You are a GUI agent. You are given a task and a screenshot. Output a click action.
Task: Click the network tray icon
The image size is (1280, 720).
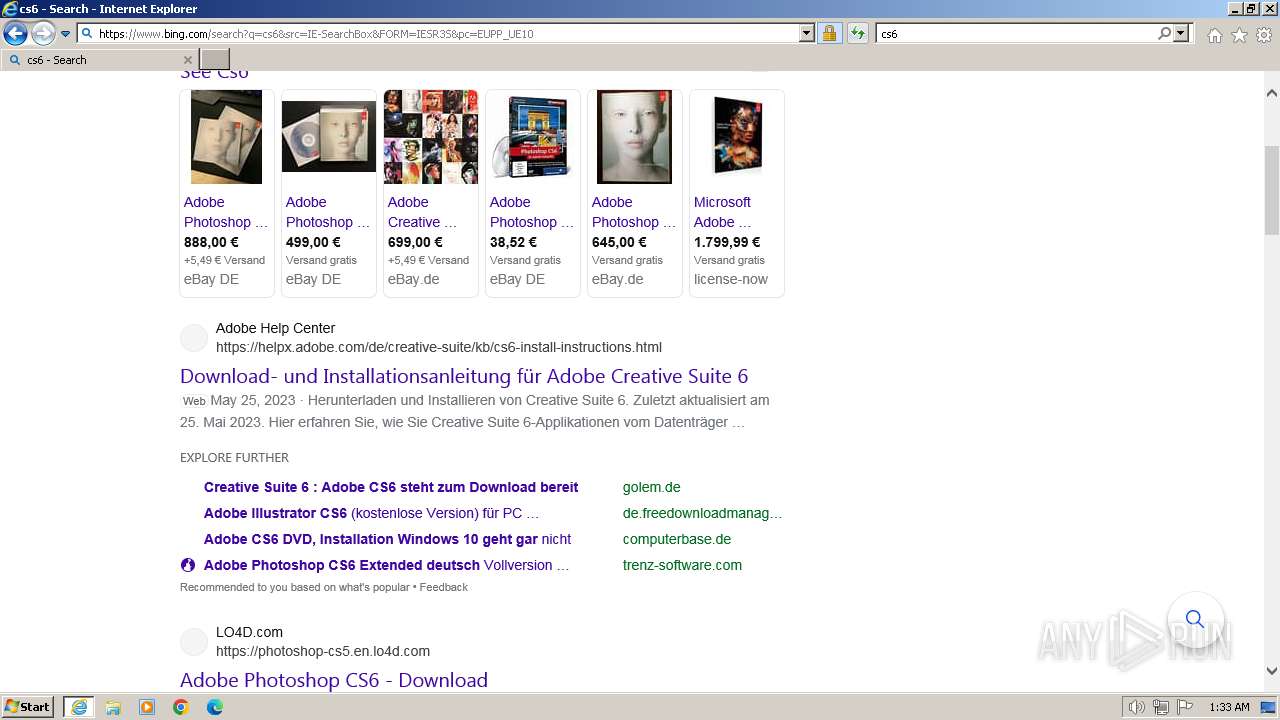1161,707
